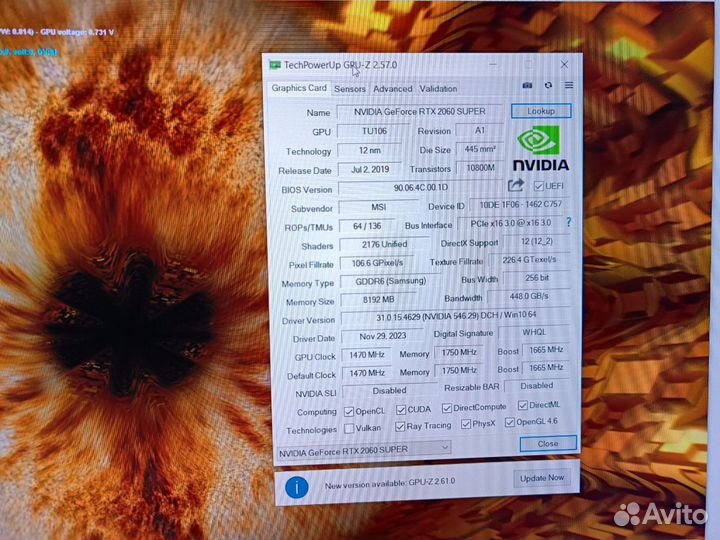Click the bus interface question mark
The image size is (720, 540).
568,222
